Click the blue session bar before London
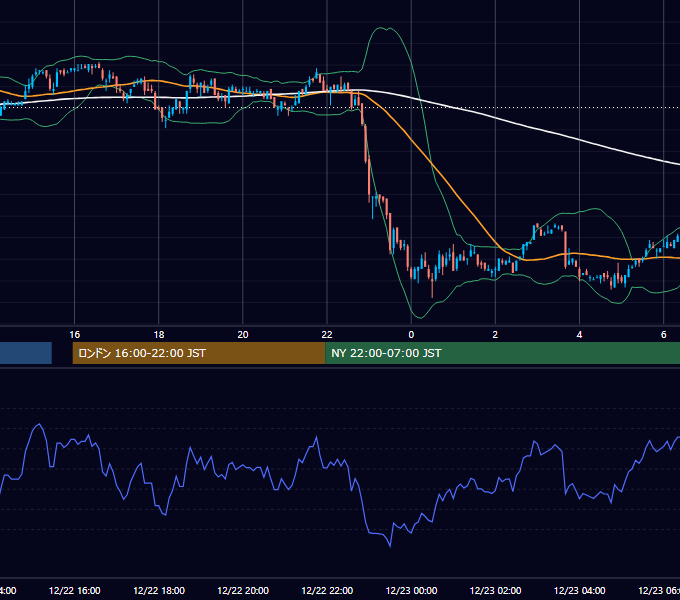 (x=26, y=353)
